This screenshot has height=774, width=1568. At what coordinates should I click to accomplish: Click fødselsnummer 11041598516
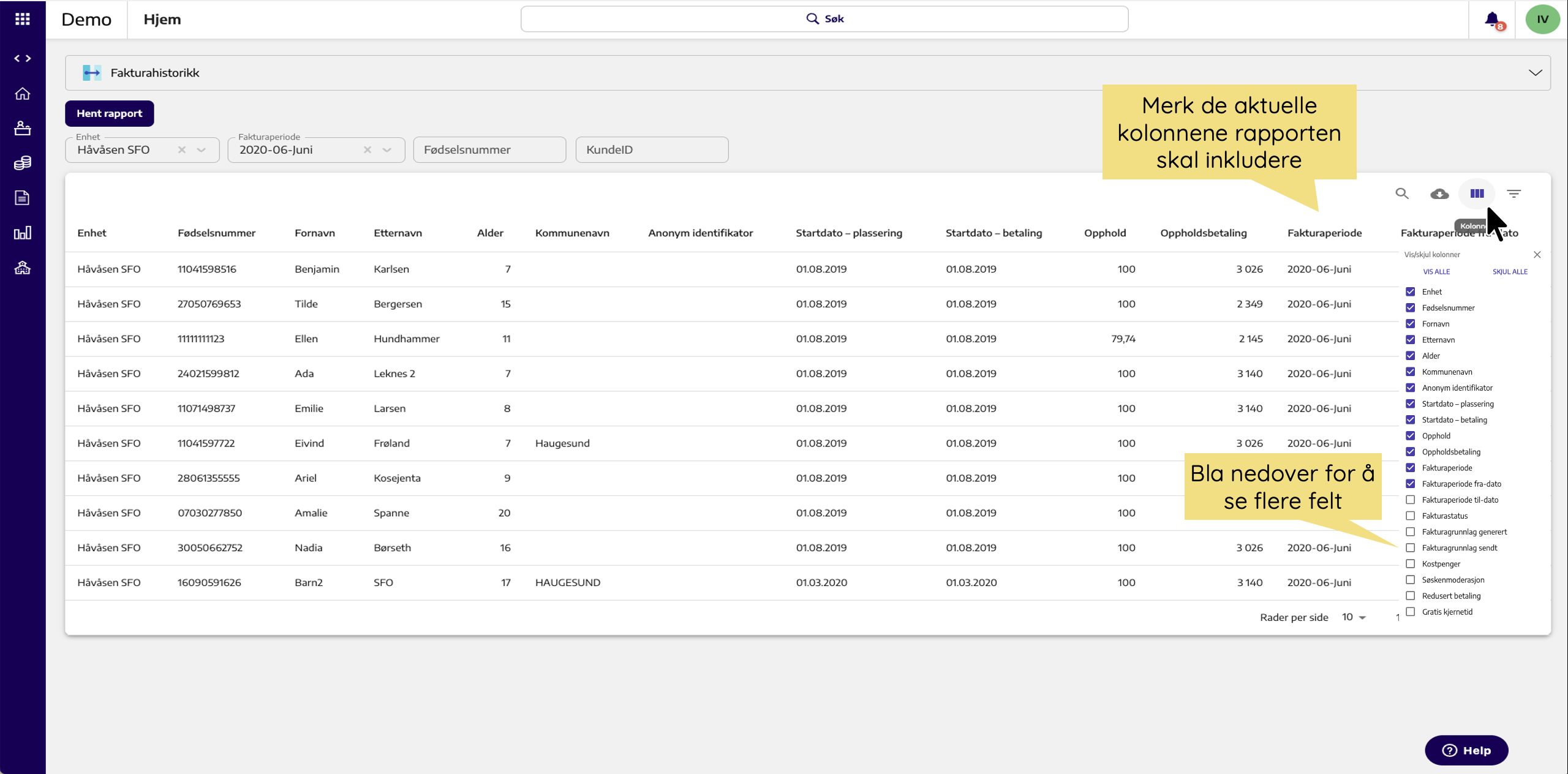click(x=207, y=269)
